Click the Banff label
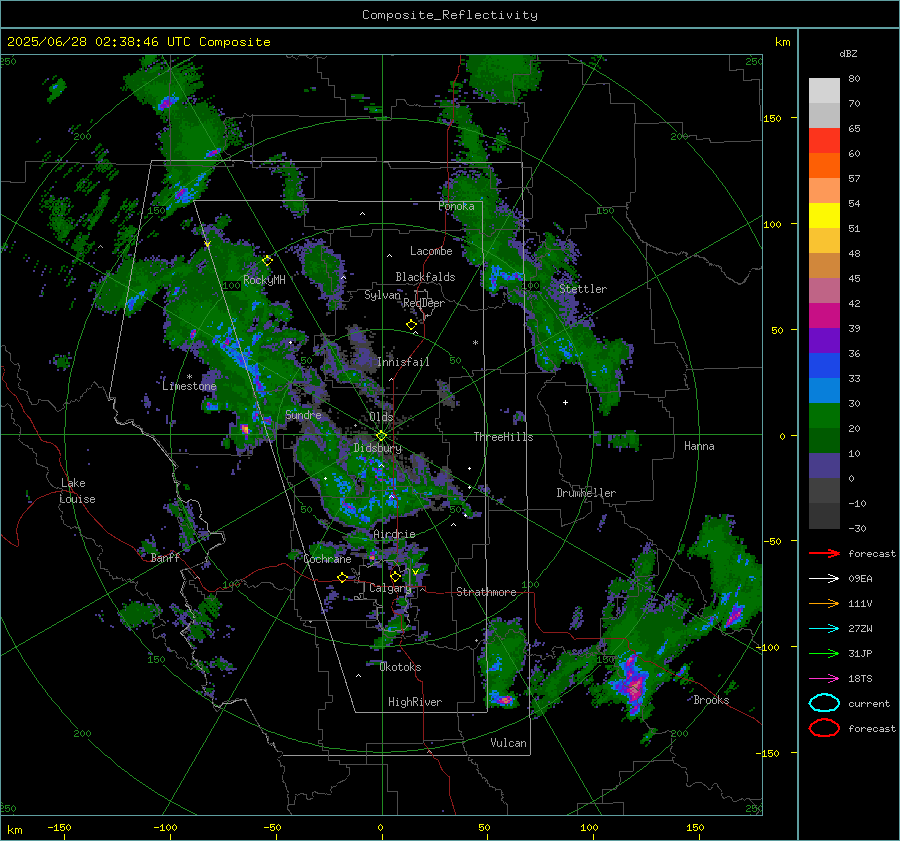 point(165,558)
